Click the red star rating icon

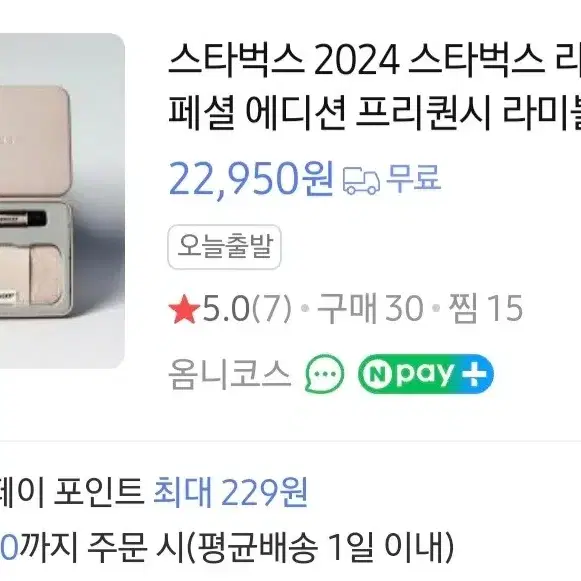pos(184,308)
